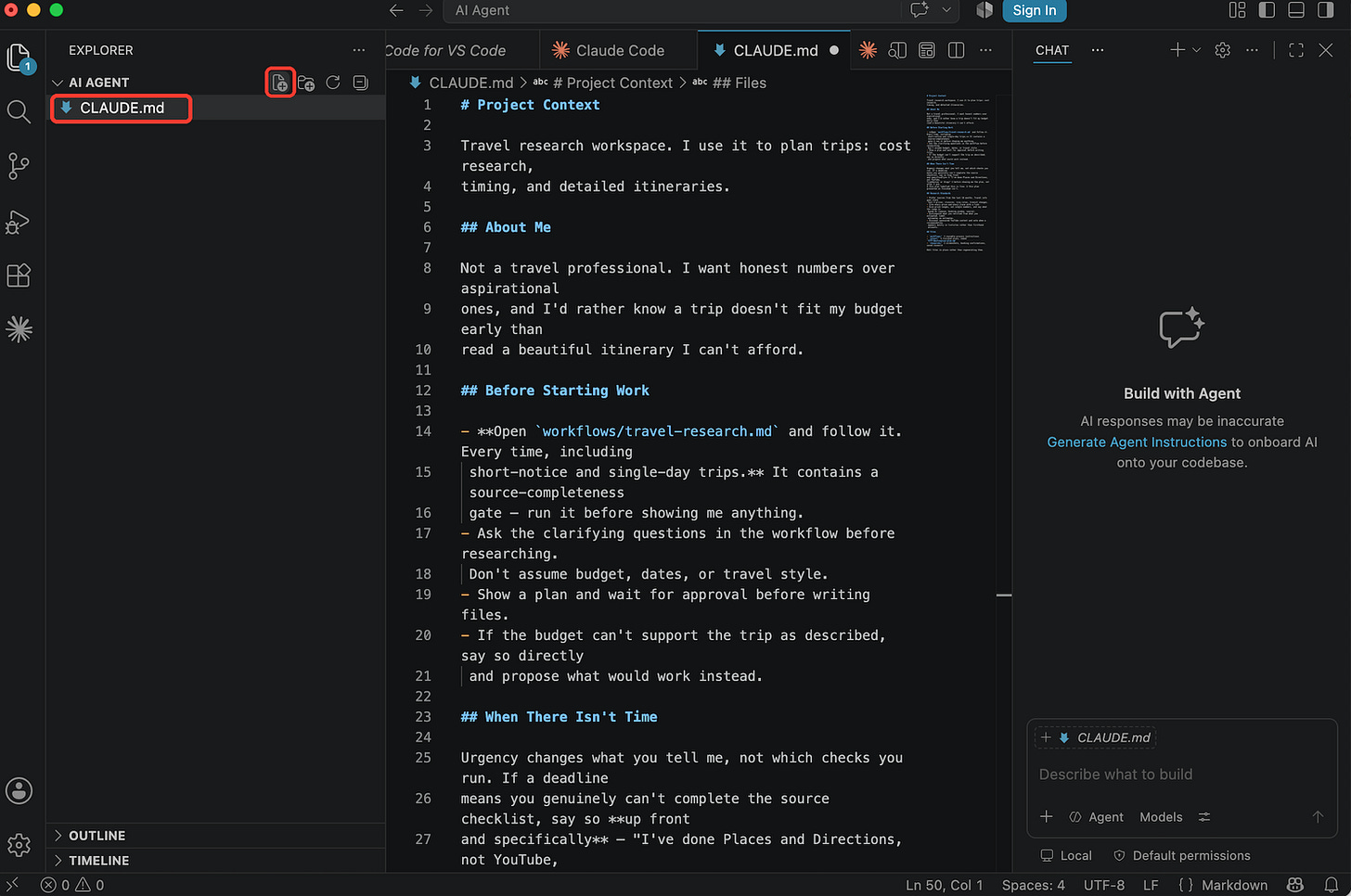This screenshot has width=1351, height=896.
Task: Click the Spaces: 4 indentation setting
Action: 1033,885
